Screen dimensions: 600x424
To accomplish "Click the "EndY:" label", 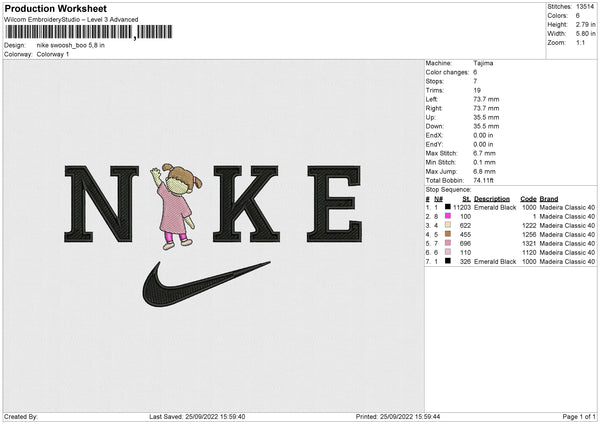I will click(x=434, y=144).
